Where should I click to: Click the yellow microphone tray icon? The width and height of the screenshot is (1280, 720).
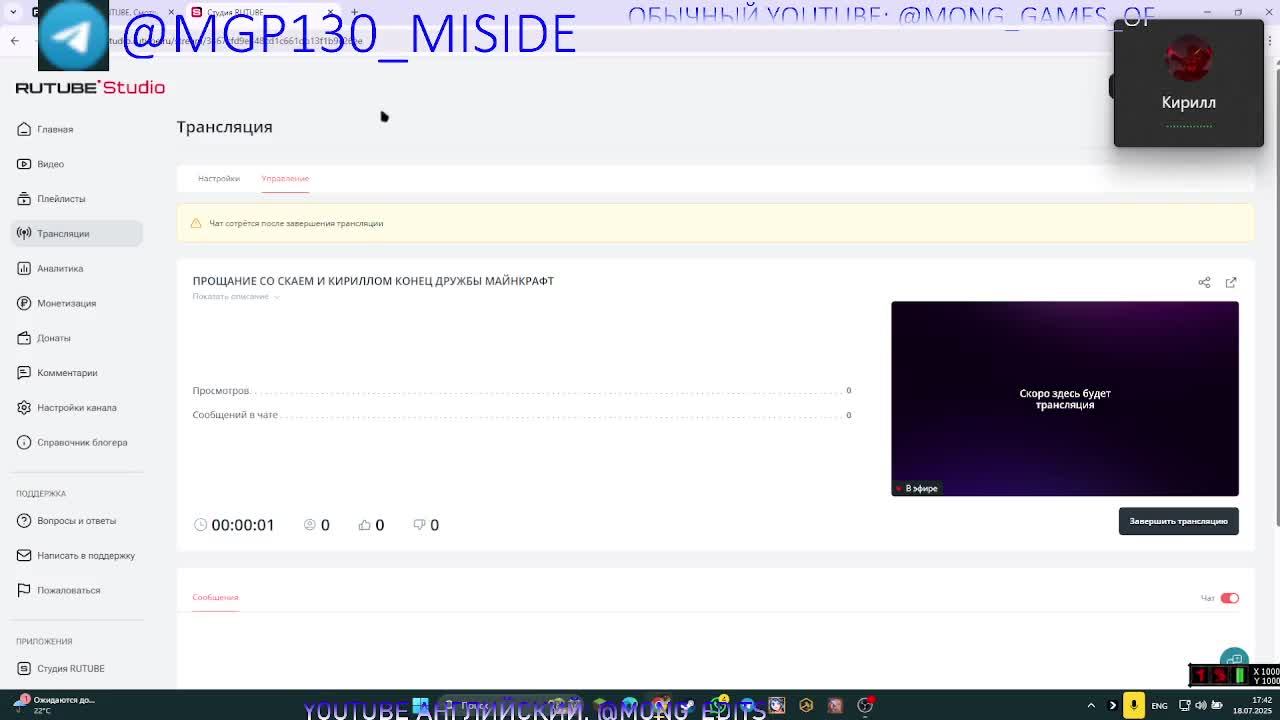[1134, 705]
